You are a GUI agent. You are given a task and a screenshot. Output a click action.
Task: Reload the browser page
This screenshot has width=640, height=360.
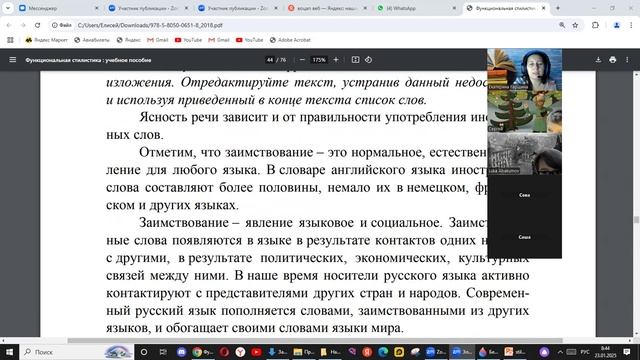[x=38, y=25]
